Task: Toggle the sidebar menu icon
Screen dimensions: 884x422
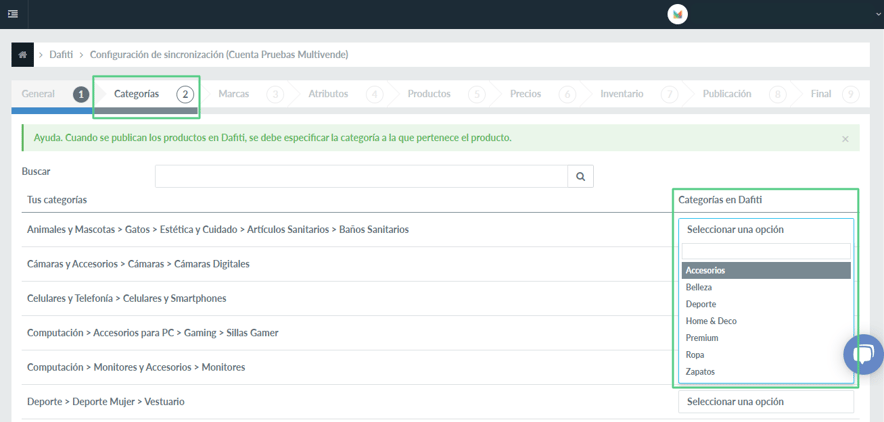Action: pos(12,14)
